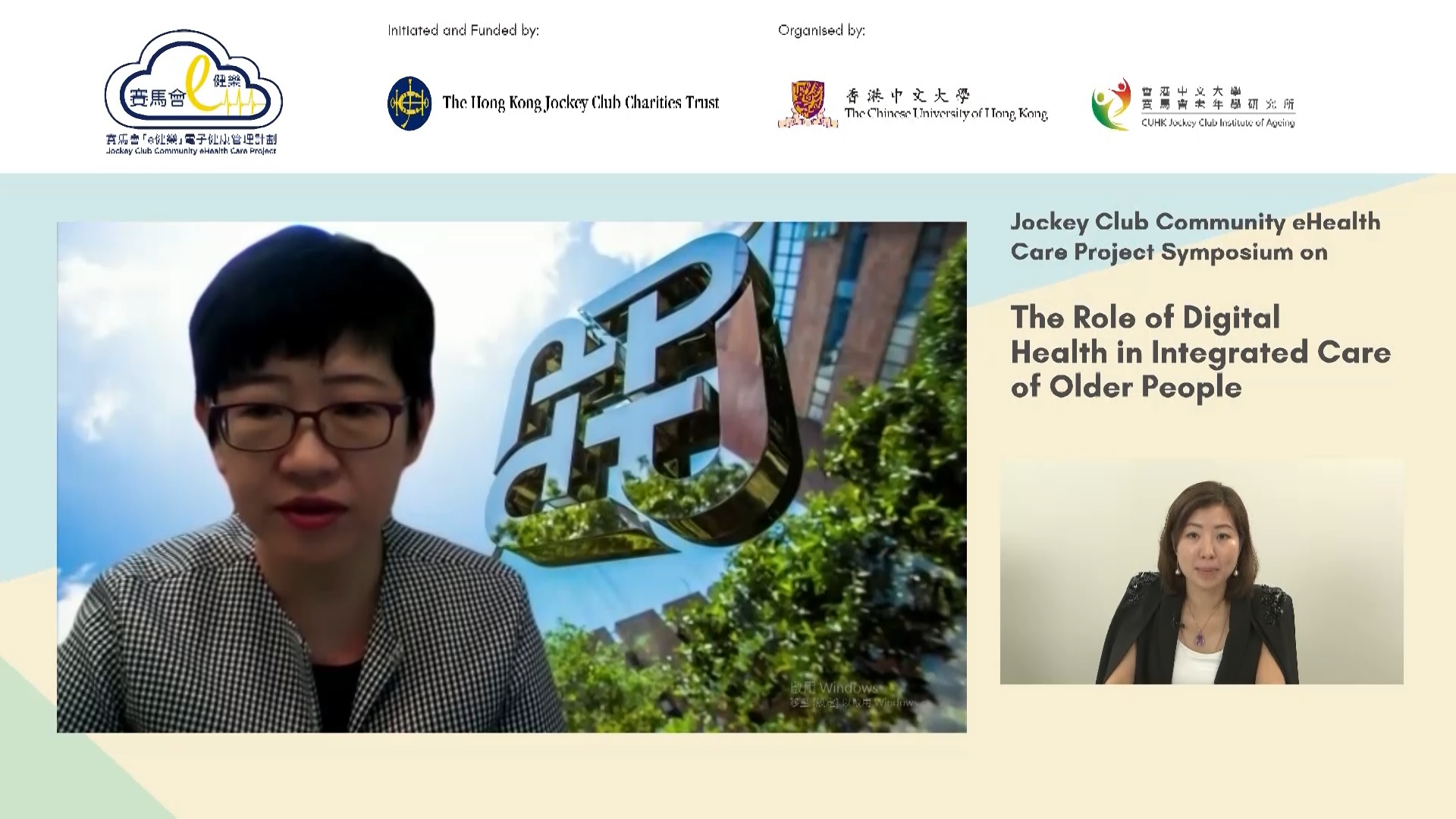Click the Jockey Club eHealth cloud logo
Screen dimensions: 1456x819
pyautogui.click(x=193, y=82)
